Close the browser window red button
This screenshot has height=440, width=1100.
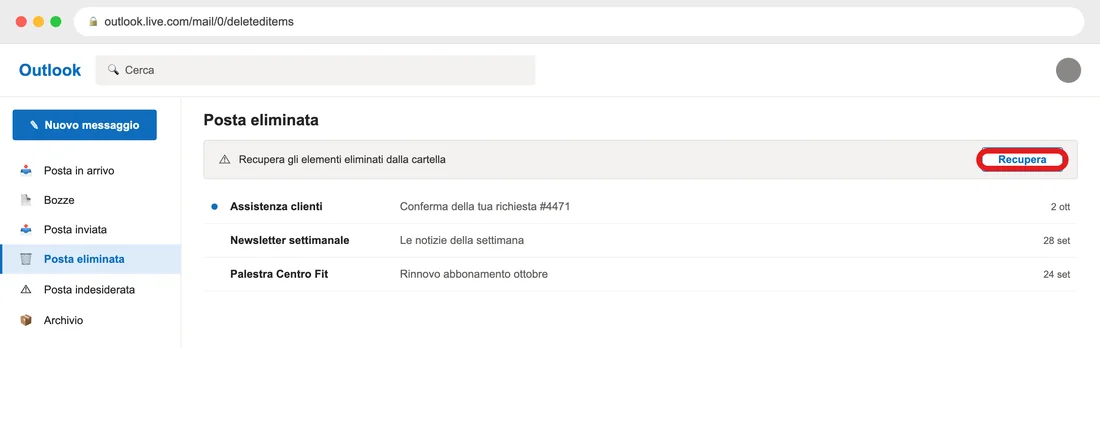[21, 22]
